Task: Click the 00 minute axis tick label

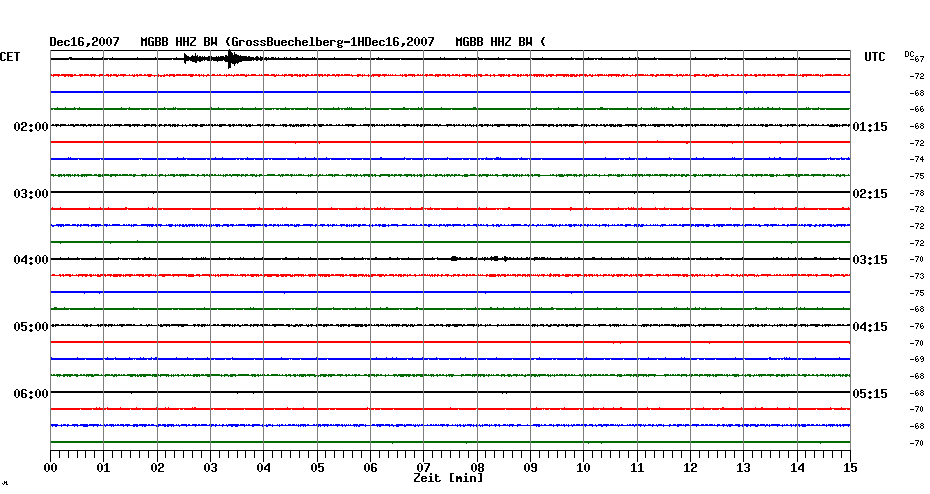Action: pyautogui.click(x=50, y=468)
